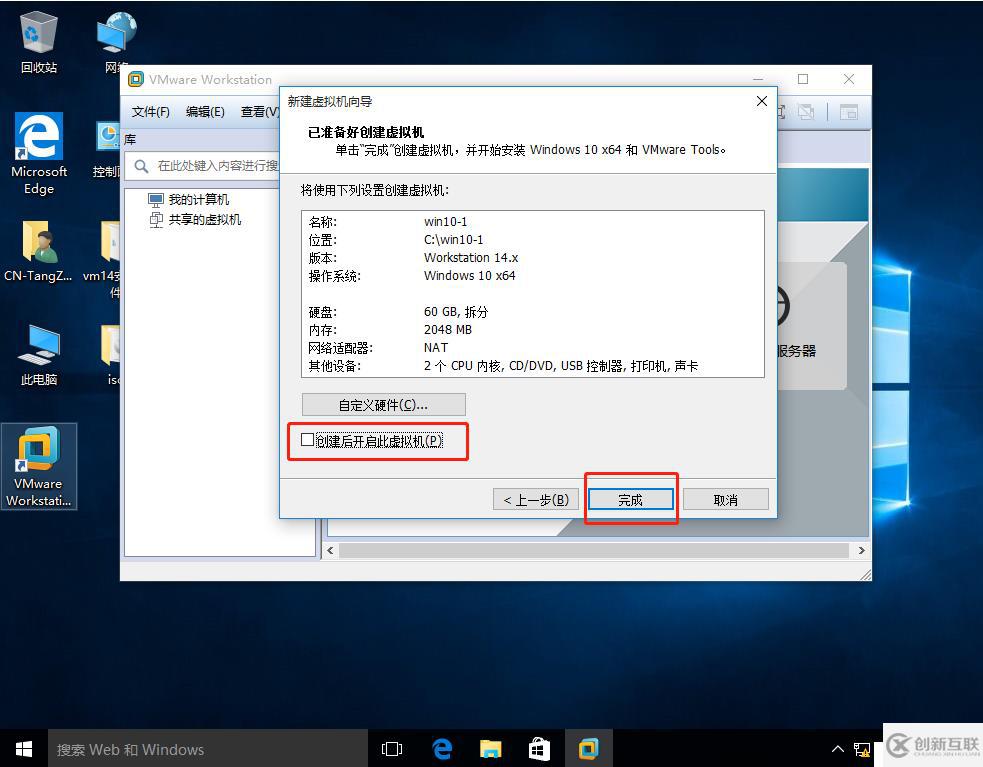
Task: Click the VMware icon in the taskbar
Action: [588, 748]
